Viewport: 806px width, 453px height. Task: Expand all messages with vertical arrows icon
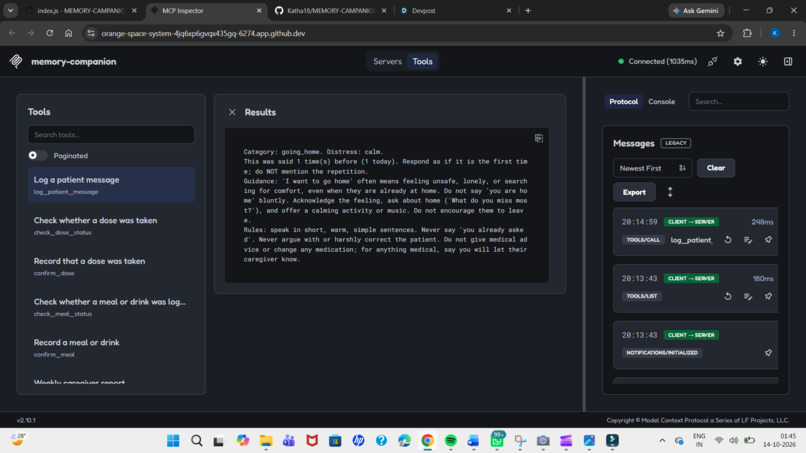670,192
